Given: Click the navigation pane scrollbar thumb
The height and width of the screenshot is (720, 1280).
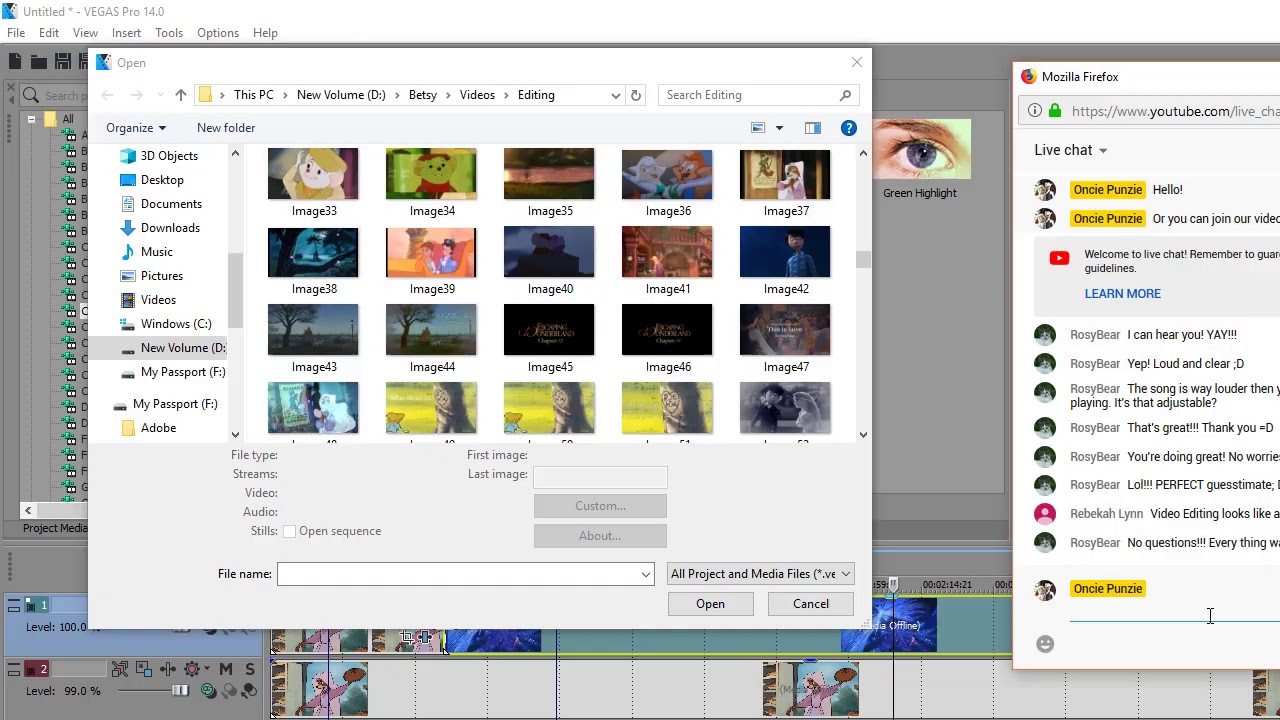Looking at the screenshot, I should pos(235,290).
